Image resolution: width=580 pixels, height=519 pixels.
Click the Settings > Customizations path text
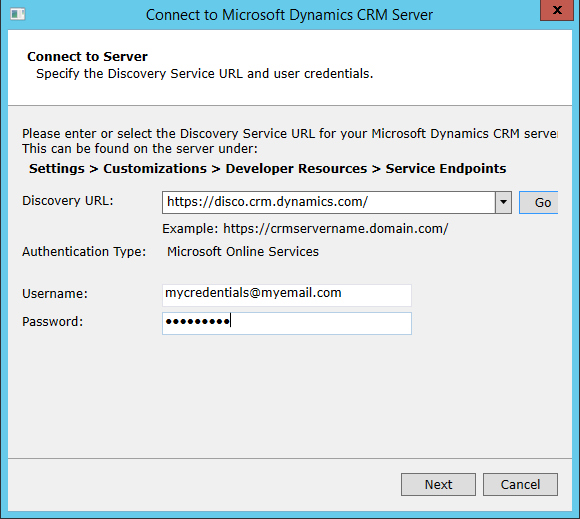[267, 169]
